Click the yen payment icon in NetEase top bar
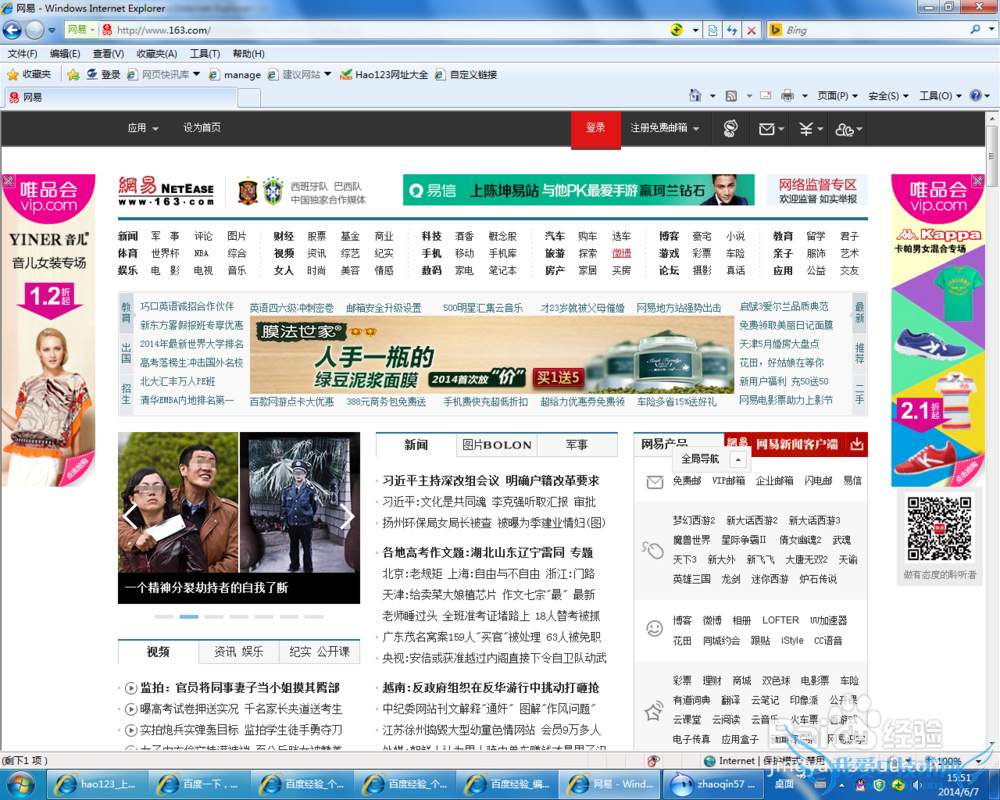Viewport: 1000px width, 800px height. coord(806,130)
